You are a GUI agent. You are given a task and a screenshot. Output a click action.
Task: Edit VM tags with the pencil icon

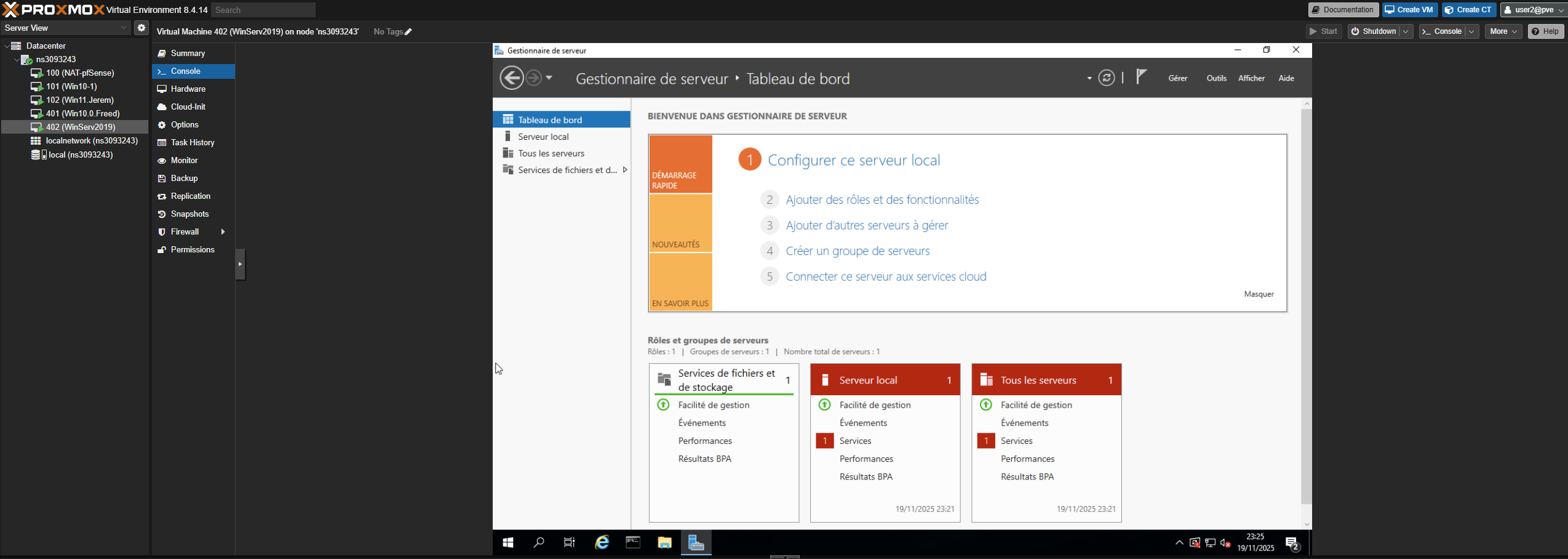[408, 32]
